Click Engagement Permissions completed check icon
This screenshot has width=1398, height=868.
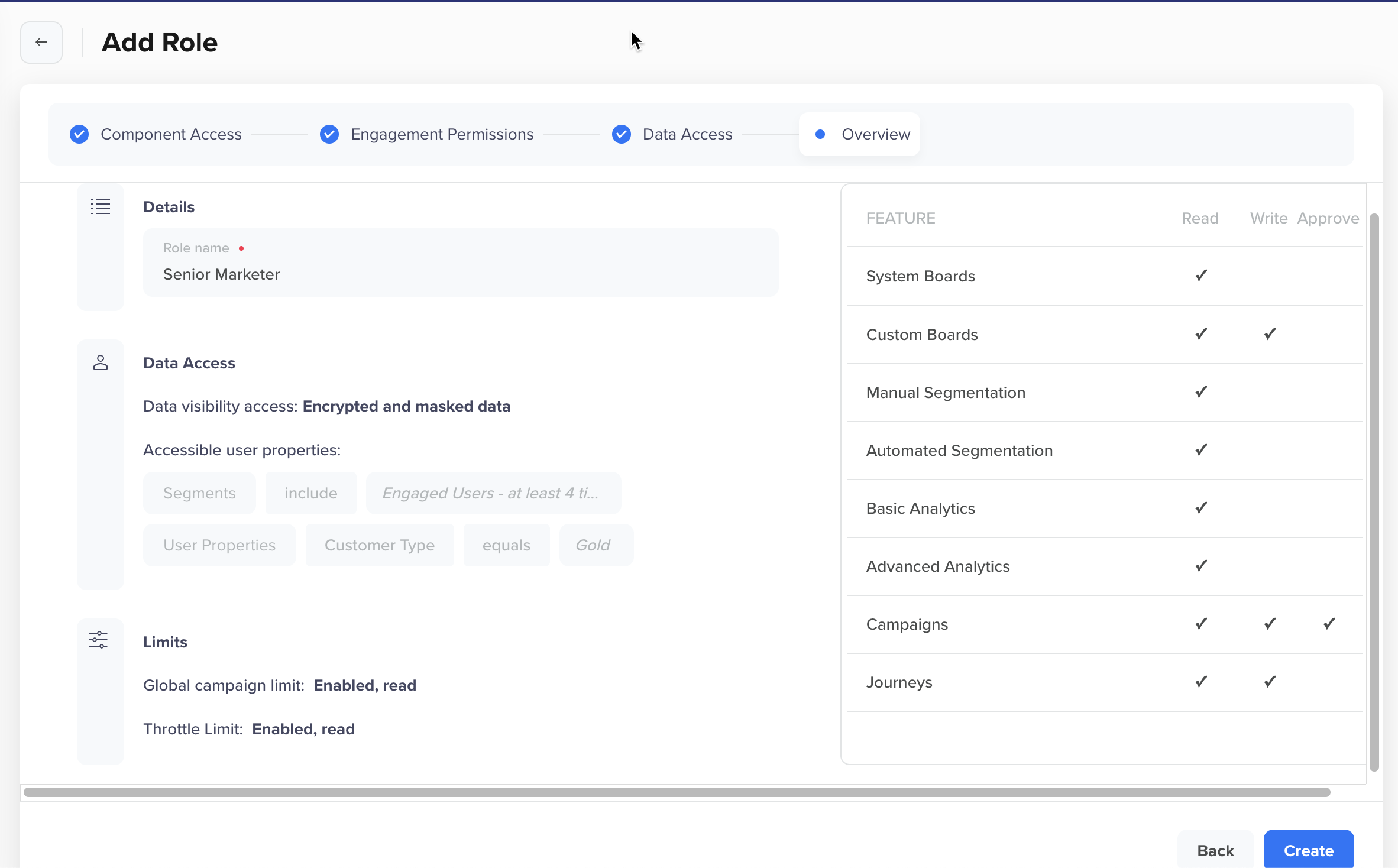click(x=329, y=134)
